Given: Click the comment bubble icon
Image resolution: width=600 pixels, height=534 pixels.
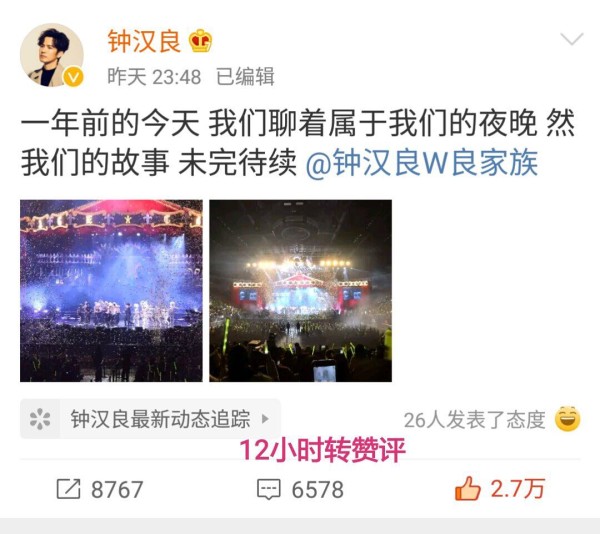Looking at the screenshot, I should [x=269, y=489].
